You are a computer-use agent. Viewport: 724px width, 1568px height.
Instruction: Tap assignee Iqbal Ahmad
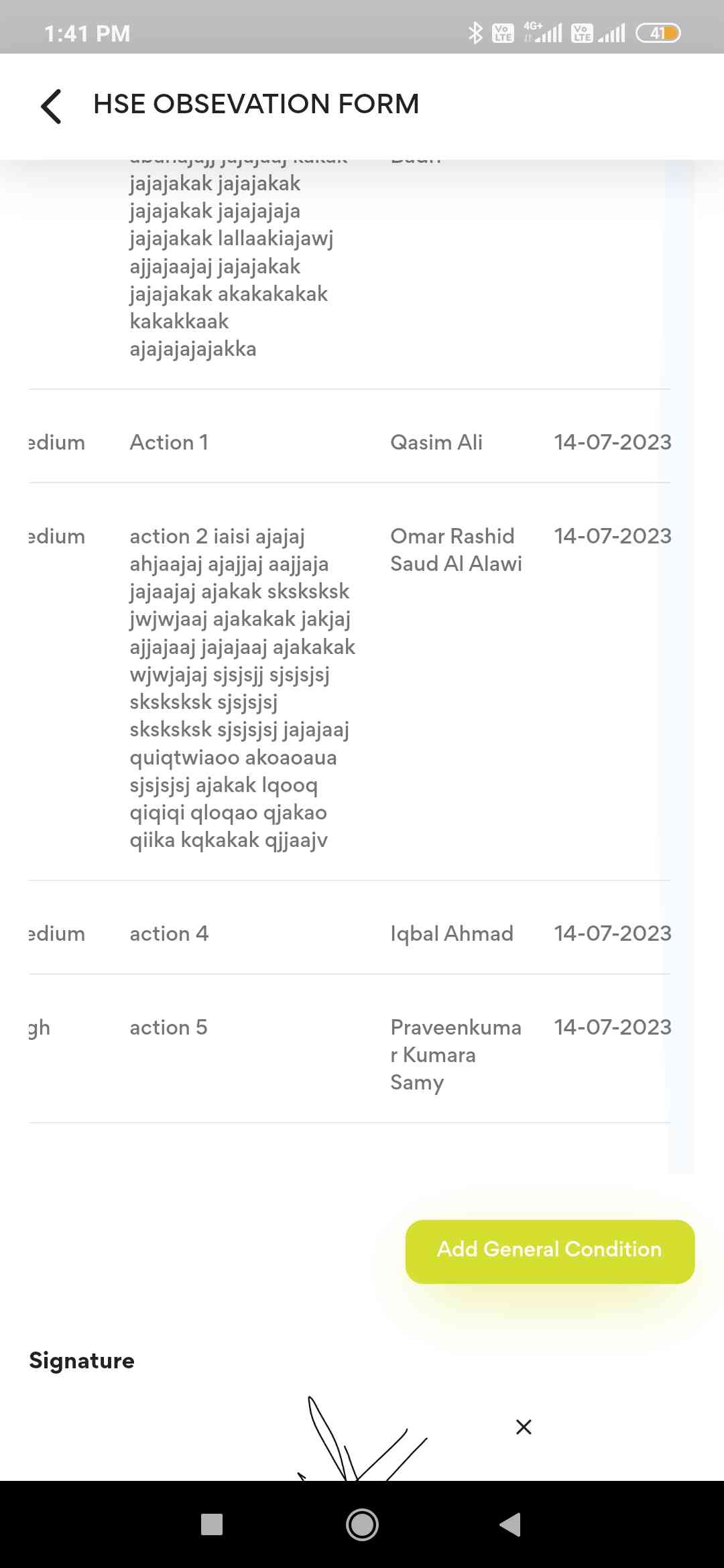pos(452,933)
